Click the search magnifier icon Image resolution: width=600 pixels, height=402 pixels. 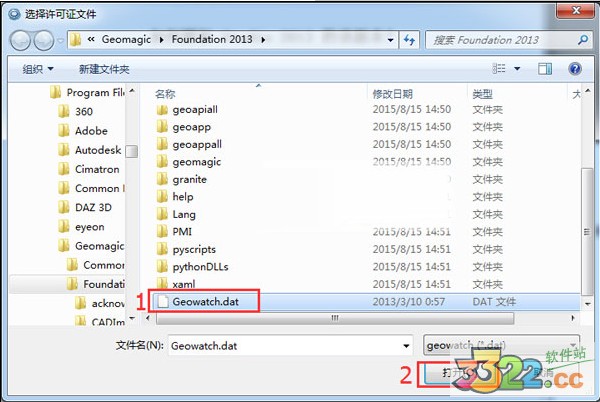pos(583,40)
